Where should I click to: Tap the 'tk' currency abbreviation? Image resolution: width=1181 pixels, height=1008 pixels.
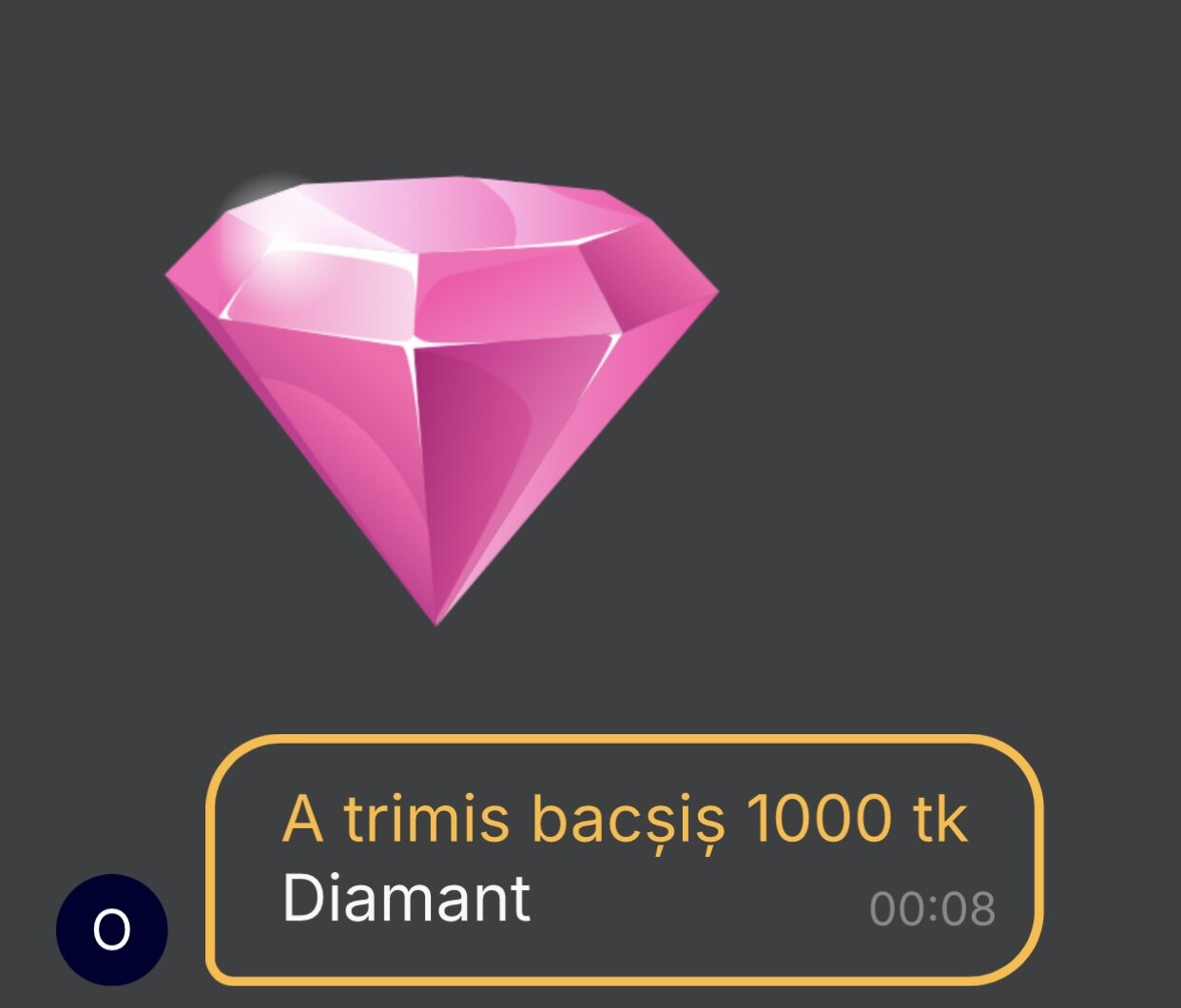(x=940, y=818)
